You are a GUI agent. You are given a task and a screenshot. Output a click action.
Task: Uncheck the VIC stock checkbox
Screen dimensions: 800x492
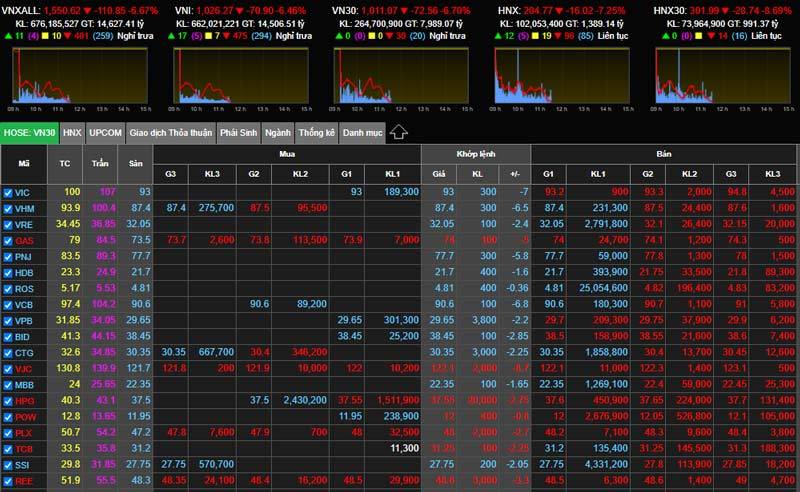[x=8, y=191]
